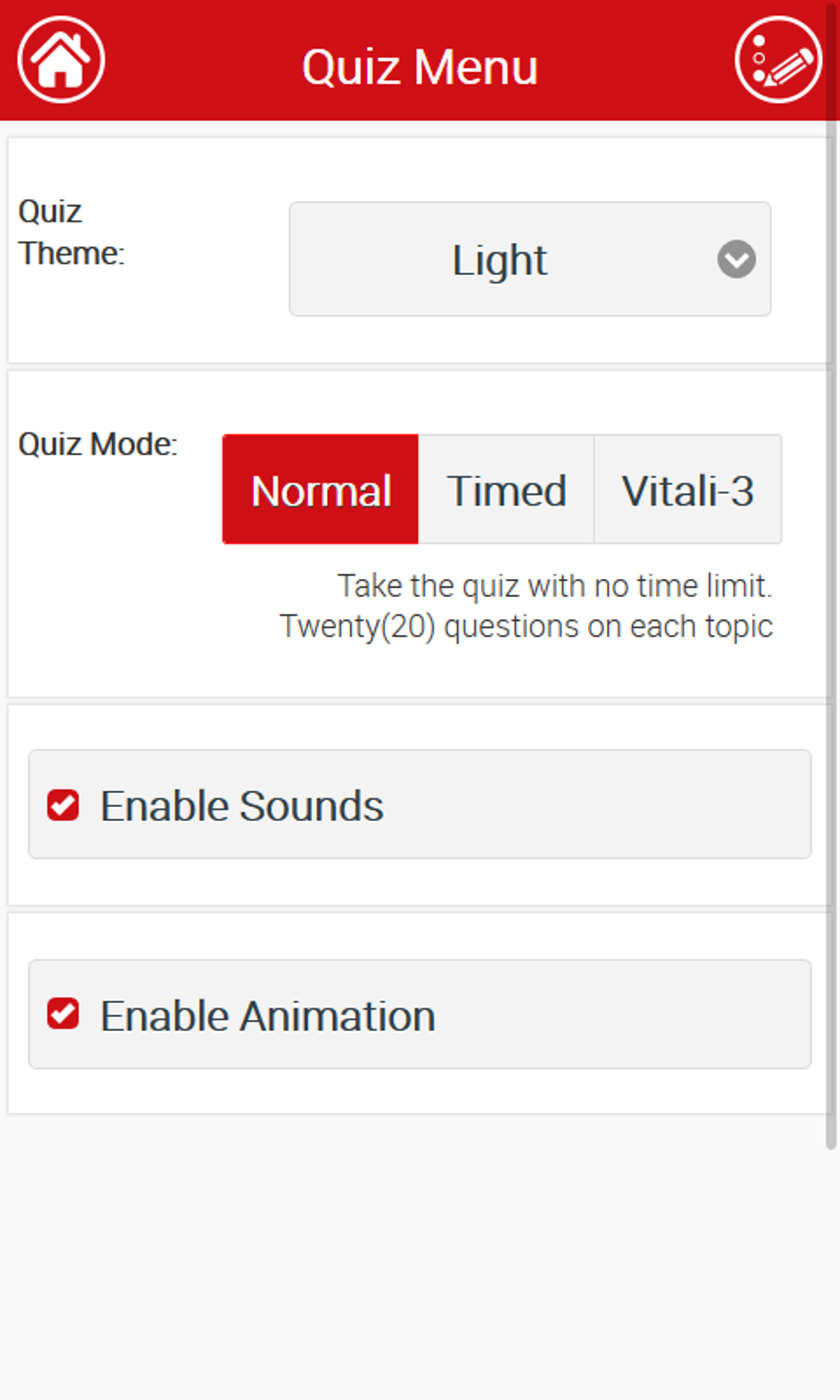Click the red checkmark icon beside Enable Sounds
840x1400 pixels.
63,805
